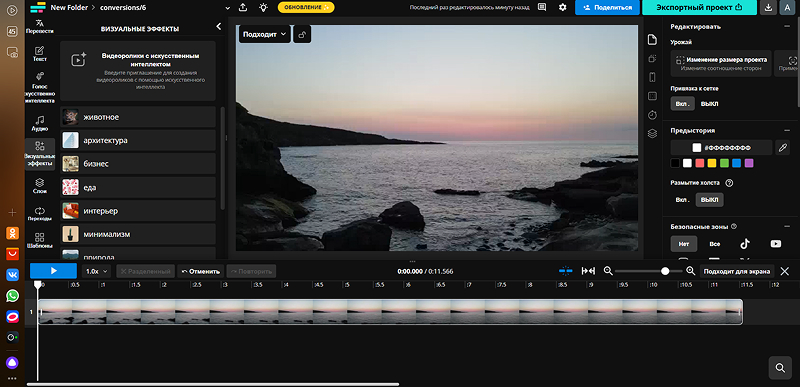
Task: Turn grid snapping ВЫКЛ
Action: click(x=709, y=104)
